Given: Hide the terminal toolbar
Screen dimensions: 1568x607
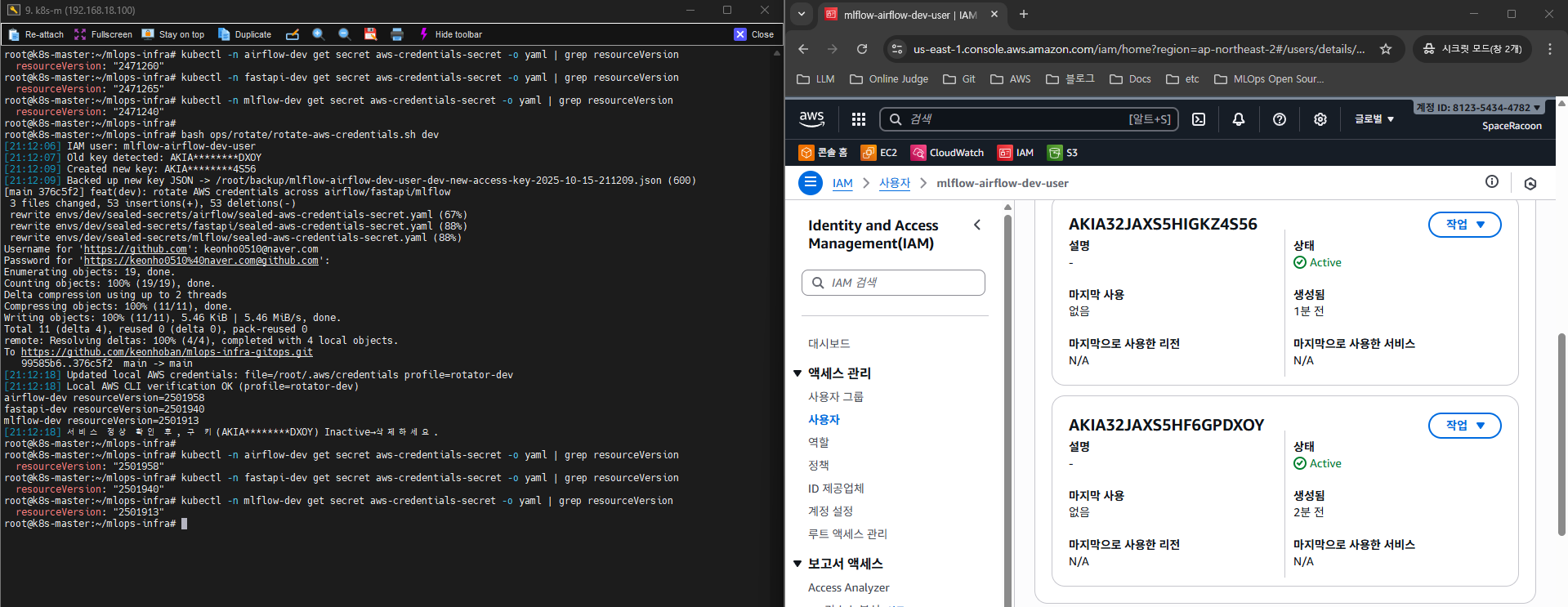Looking at the screenshot, I should click(450, 34).
